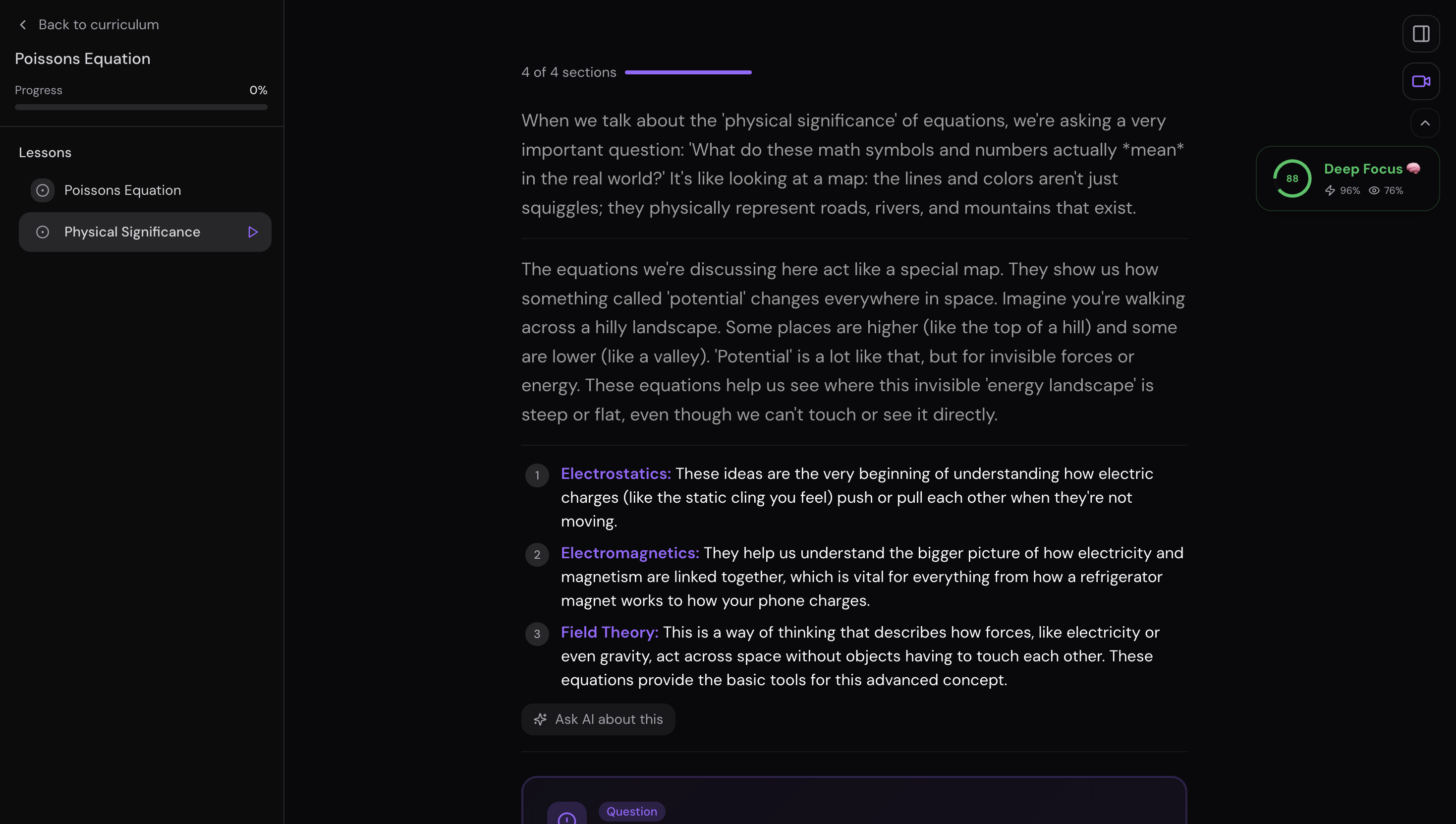
Task: Click the Ask AI about this button
Action: click(598, 719)
